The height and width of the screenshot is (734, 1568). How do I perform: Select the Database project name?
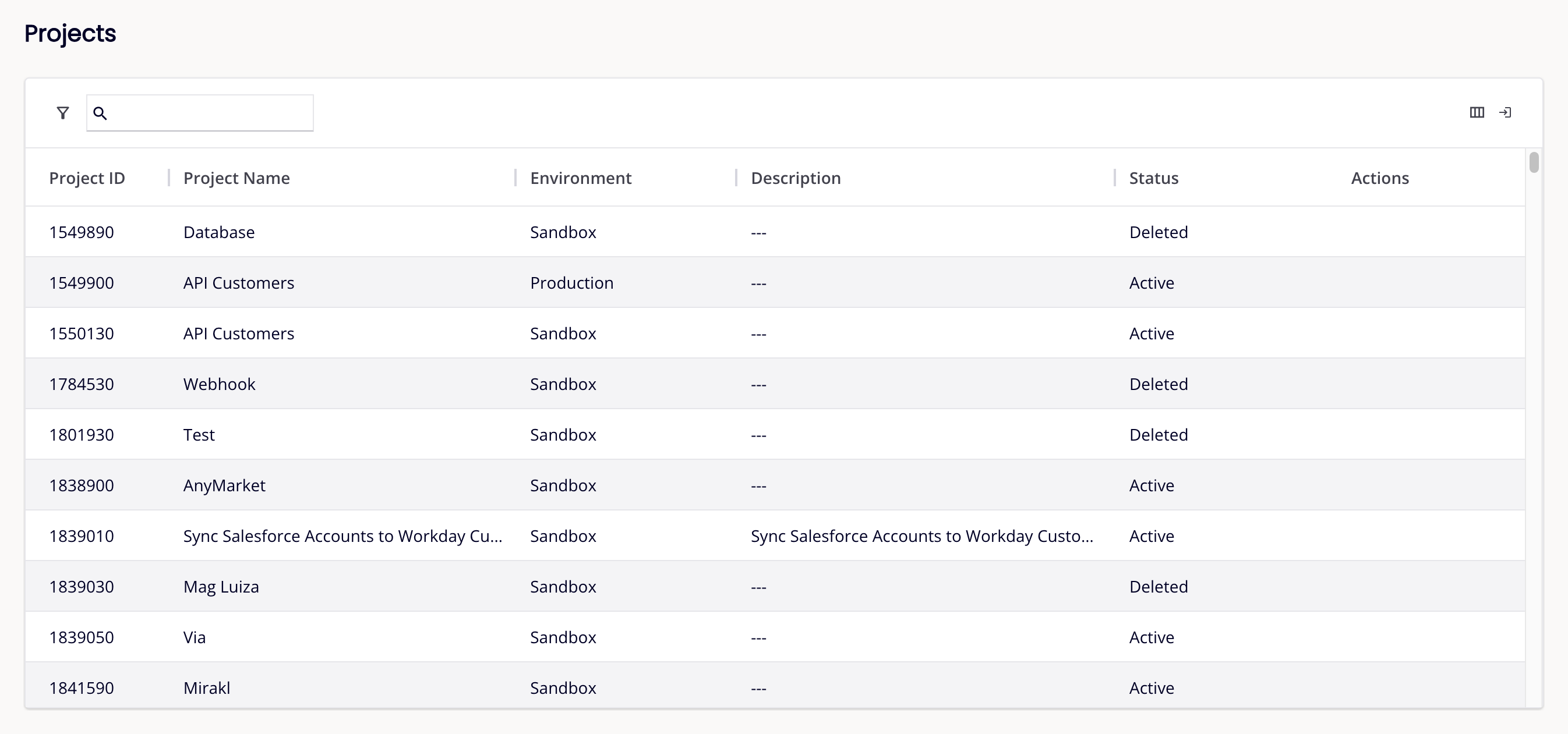point(219,232)
